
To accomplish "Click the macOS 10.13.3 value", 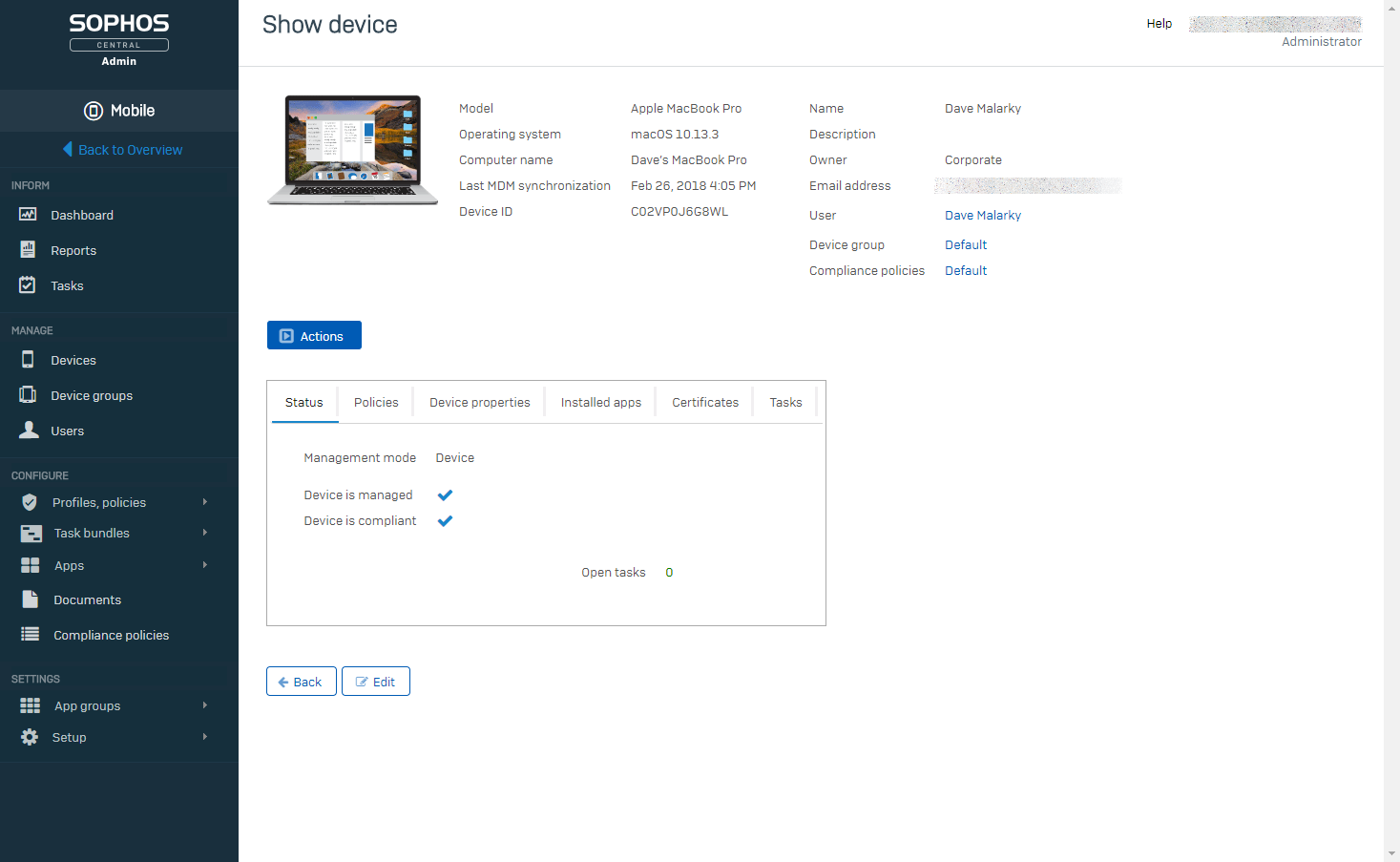I will point(675,134).
